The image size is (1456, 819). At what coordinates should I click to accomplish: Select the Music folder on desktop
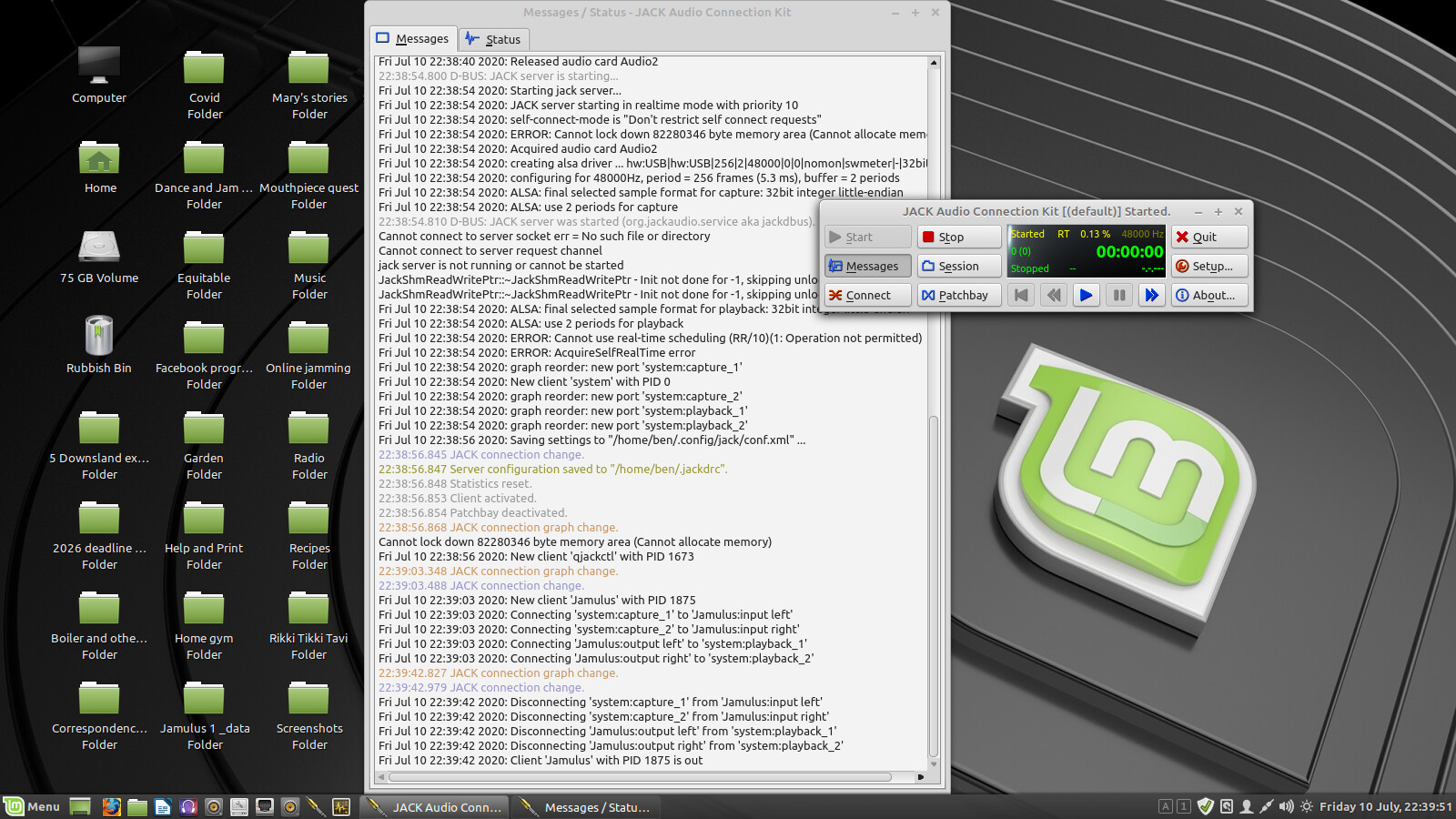(309, 264)
